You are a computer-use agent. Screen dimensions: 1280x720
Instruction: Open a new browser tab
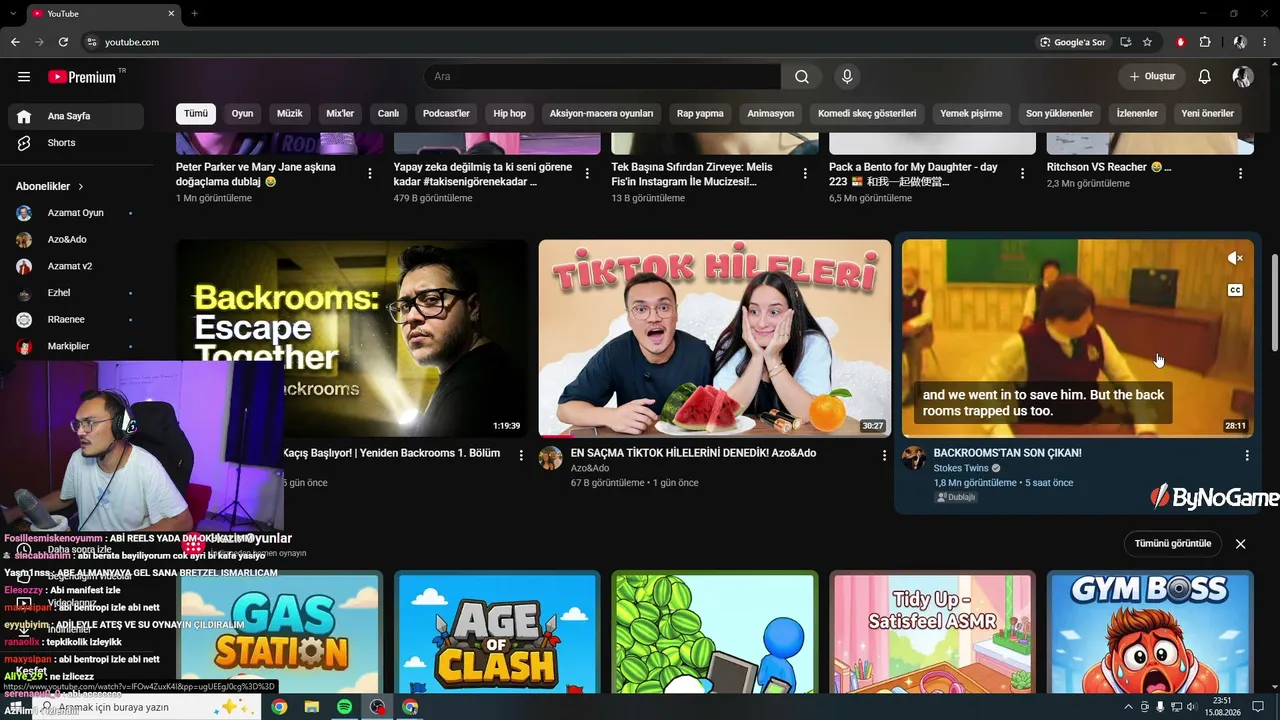click(x=194, y=13)
